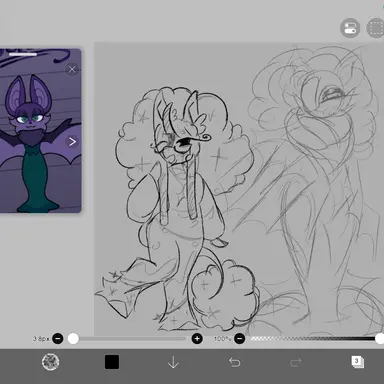Open the brush selector icon
This screenshot has height=384, width=384.
point(51,362)
